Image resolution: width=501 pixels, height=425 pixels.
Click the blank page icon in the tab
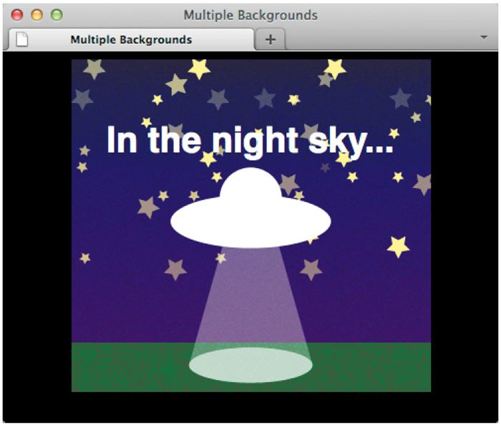tap(22, 39)
